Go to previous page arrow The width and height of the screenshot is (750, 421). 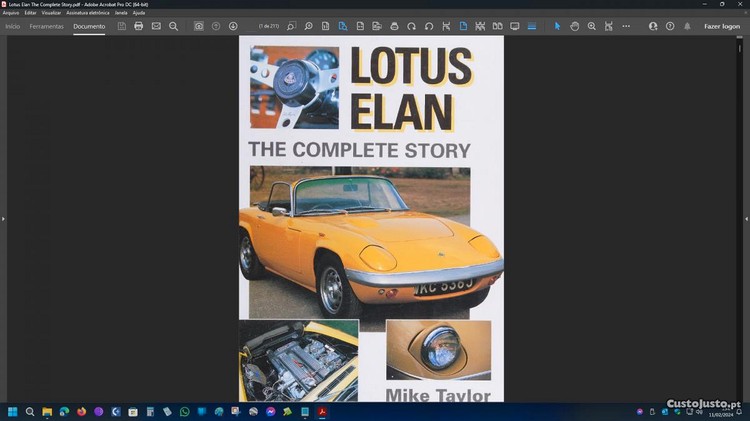216,26
